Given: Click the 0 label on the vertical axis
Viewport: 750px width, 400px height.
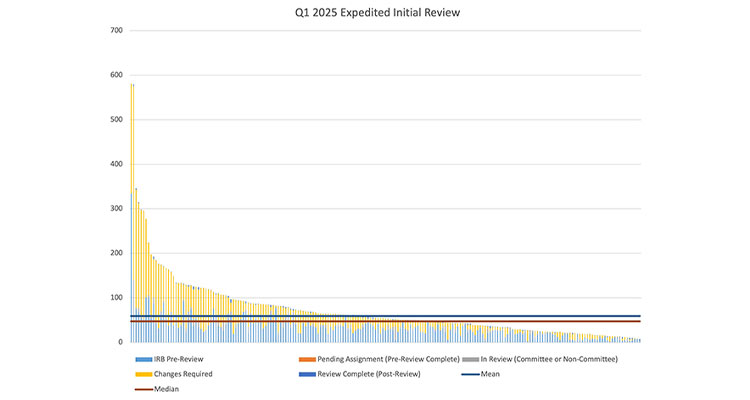Looking at the screenshot, I should [x=119, y=342].
